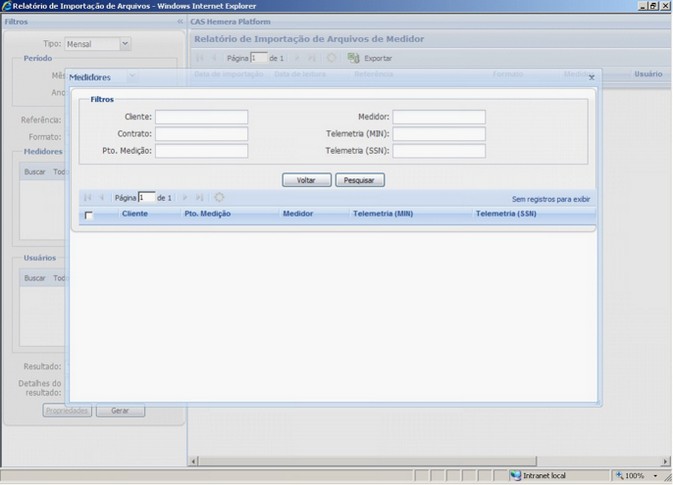Viewport: 673px width, 485px height.
Task: Go to previous page in Medidores grid
Action: tap(101, 198)
